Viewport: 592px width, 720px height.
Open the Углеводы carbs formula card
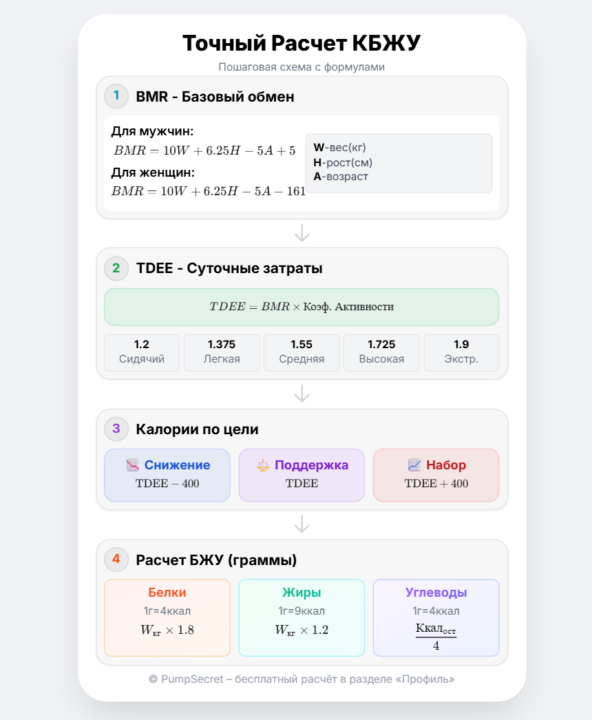436,618
